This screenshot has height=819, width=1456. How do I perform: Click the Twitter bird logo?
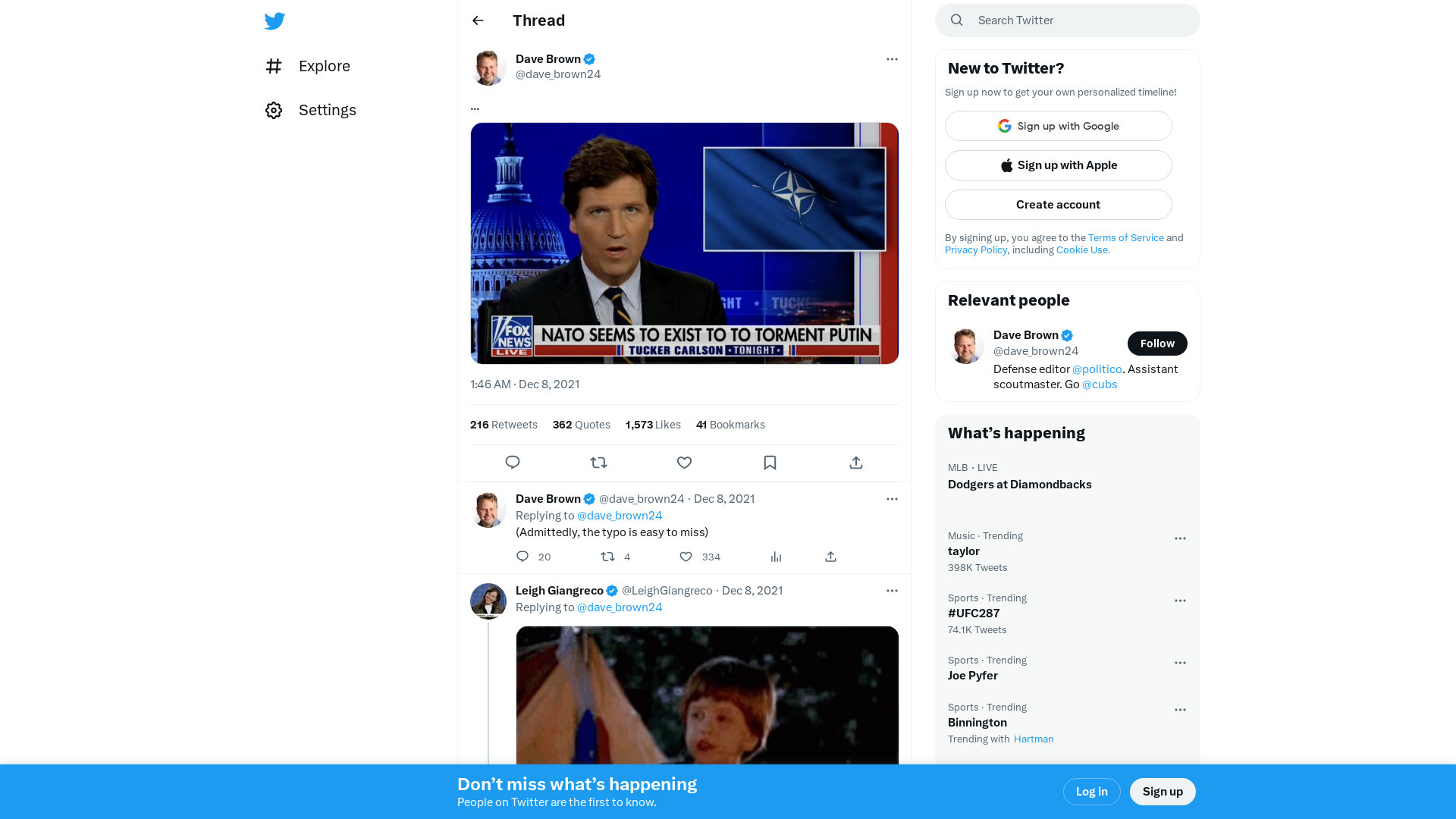pyautogui.click(x=275, y=20)
